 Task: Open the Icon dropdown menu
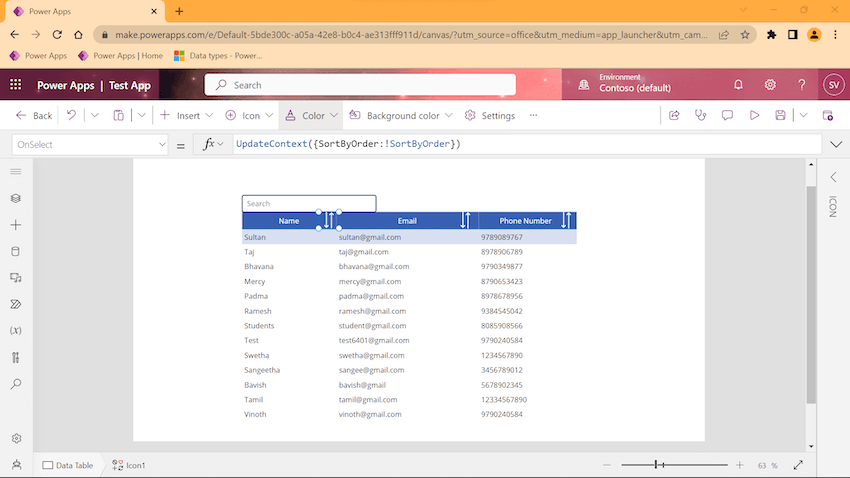[249, 115]
